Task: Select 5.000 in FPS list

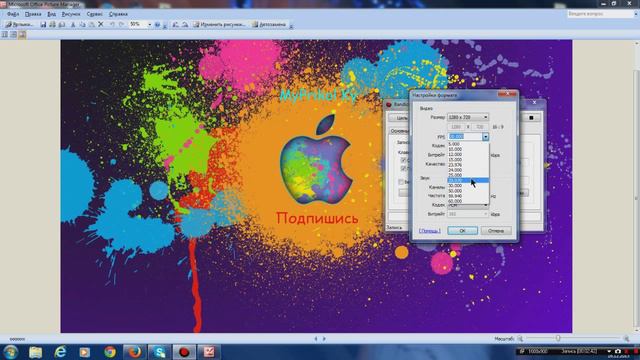Action: click(x=468, y=144)
